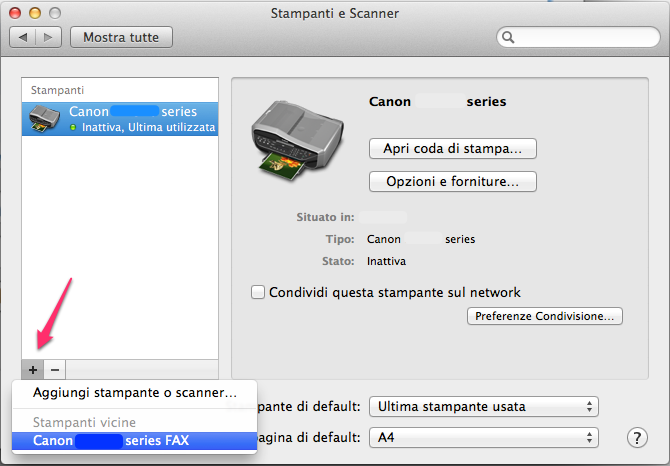Click the yellow minimize window button

coord(35,13)
